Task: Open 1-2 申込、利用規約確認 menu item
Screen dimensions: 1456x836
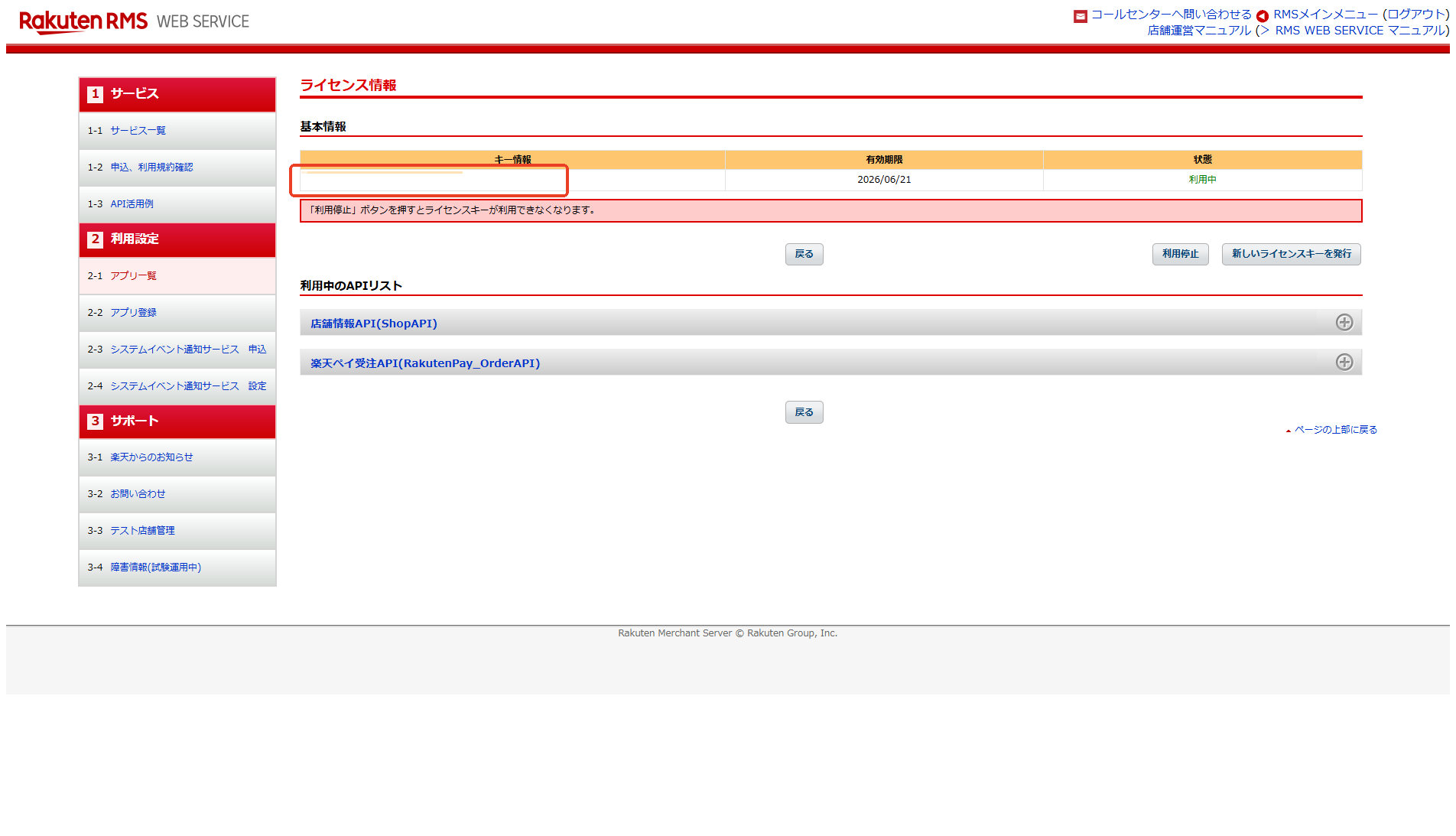Action: click(177, 168)
